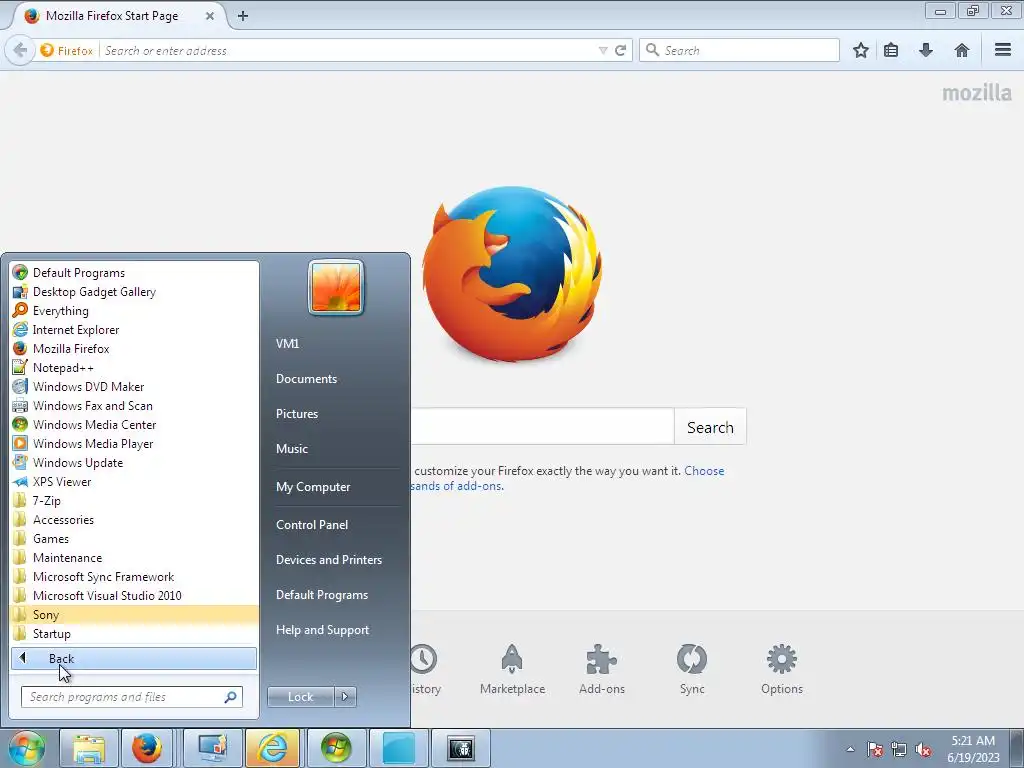Viewport: 1024px width, 768px height.
Task: Expand the Maintenance folder
Action: coord(135,558)
